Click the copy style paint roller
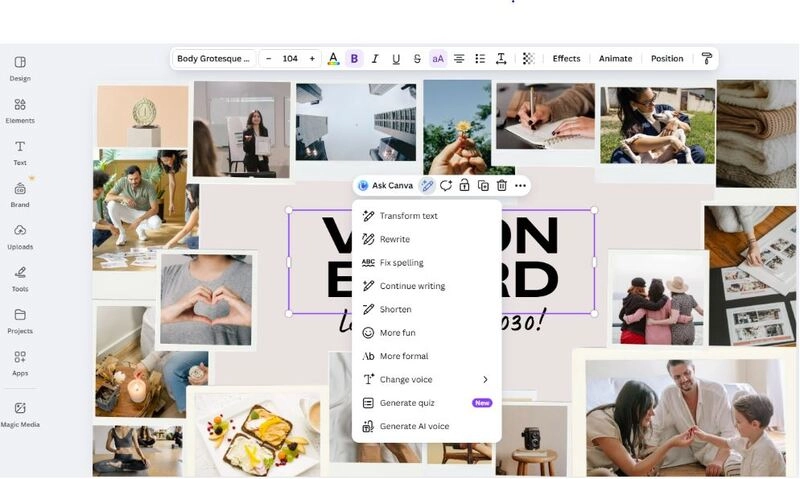 click(x=707, y=59)
